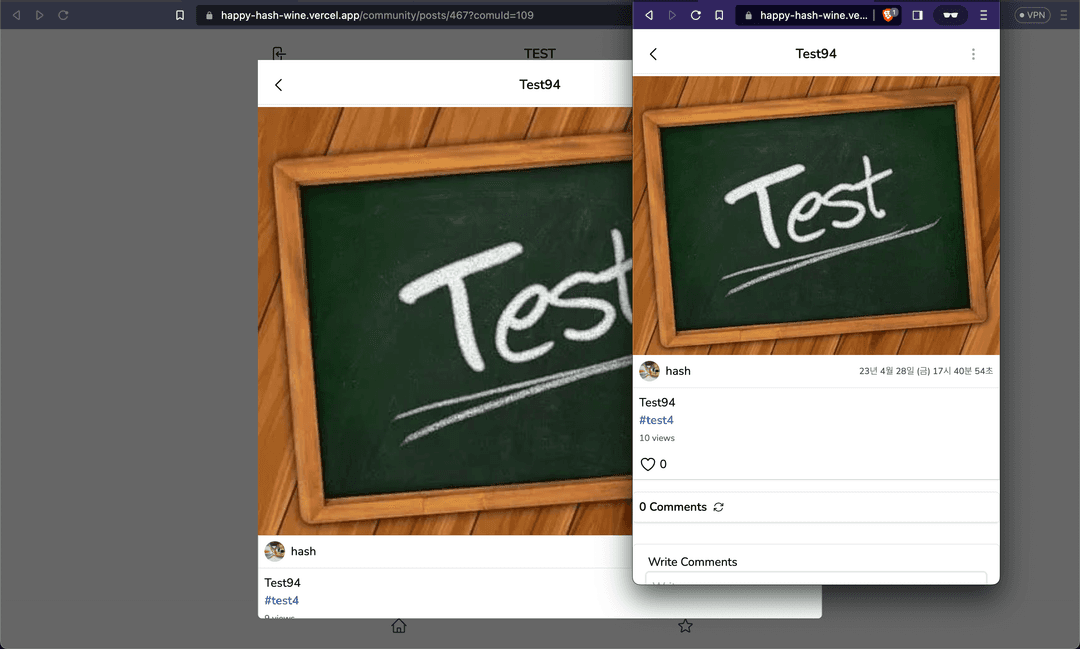
Task: Click back chevron in background Test94 page
Action: (x=278, y=85)
